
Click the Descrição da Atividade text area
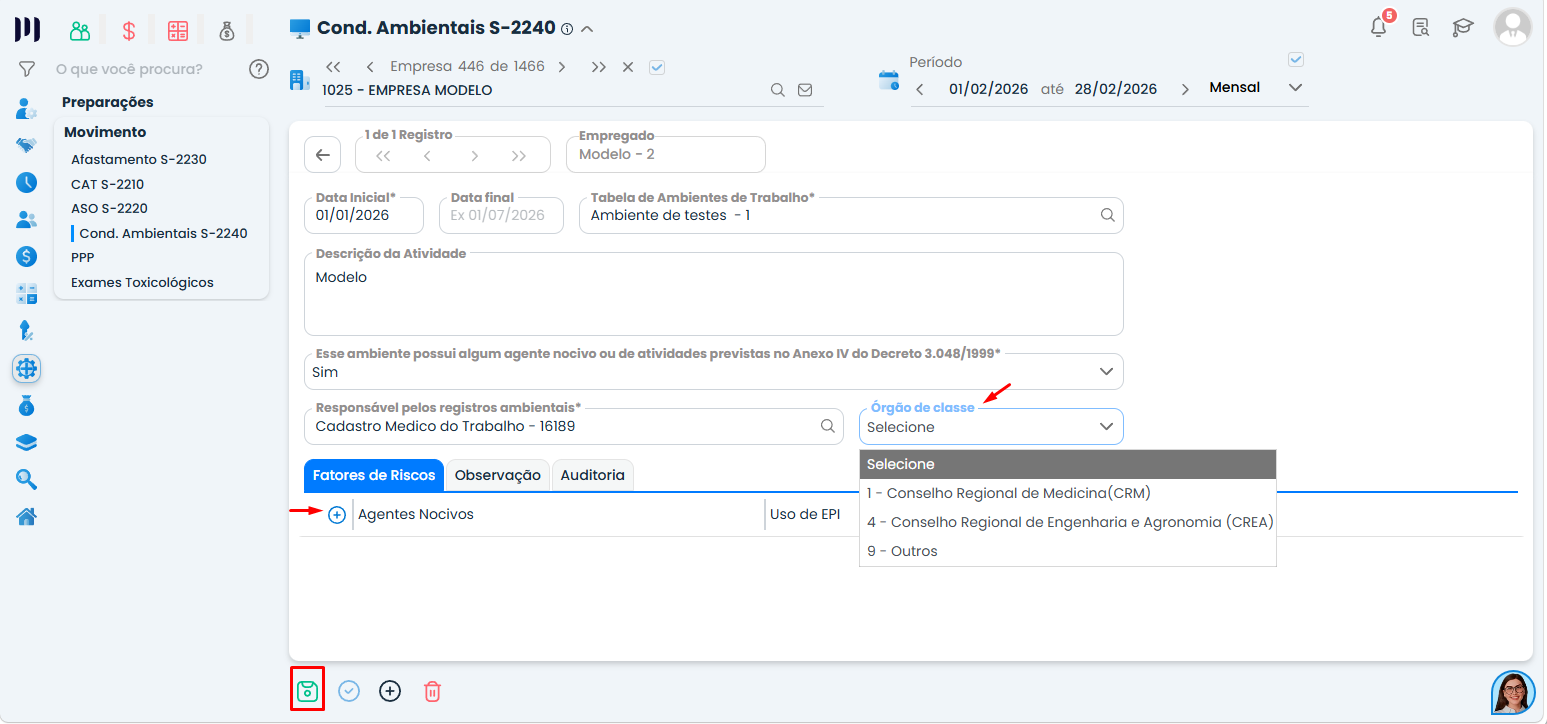tap(714, 293)
